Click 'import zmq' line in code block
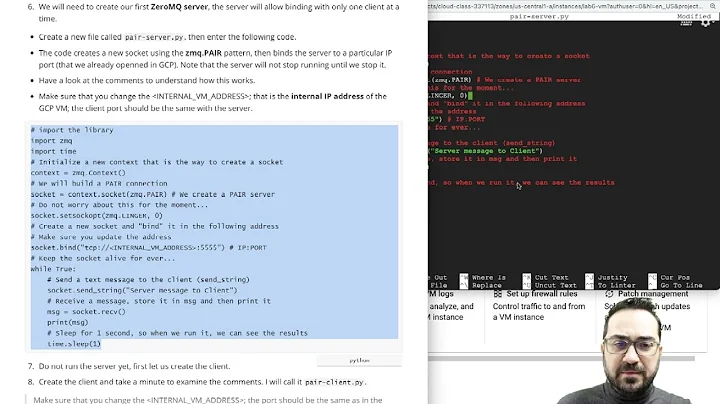Image resolution: width=720 pixels, height=404 pixels. (51, 140)
